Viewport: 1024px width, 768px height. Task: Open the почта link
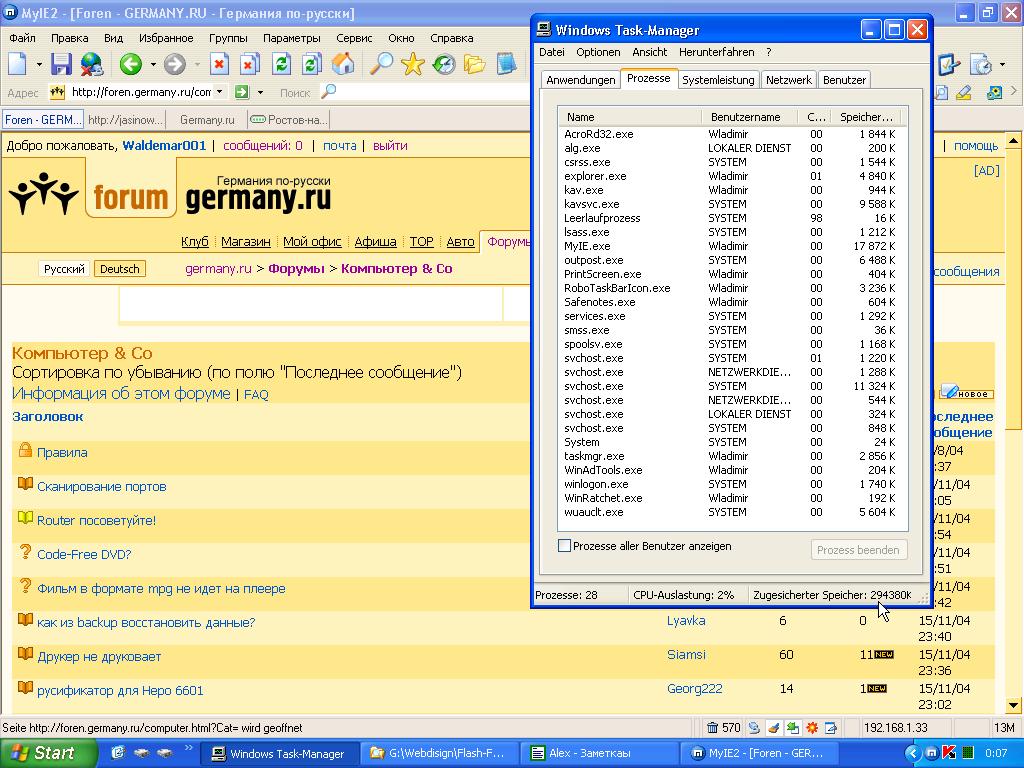[340, 146]
